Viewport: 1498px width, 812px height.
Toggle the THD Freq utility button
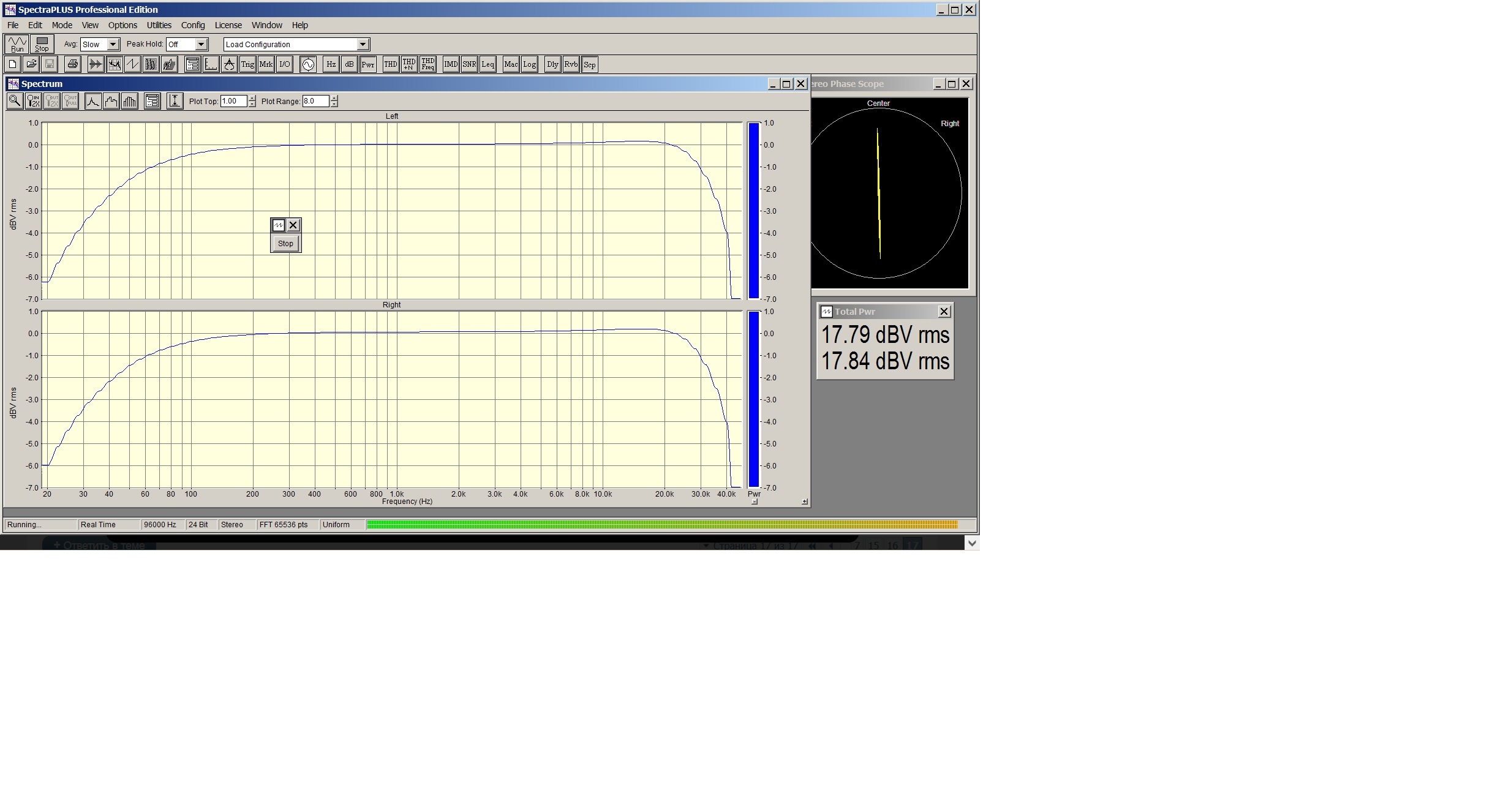428,64
